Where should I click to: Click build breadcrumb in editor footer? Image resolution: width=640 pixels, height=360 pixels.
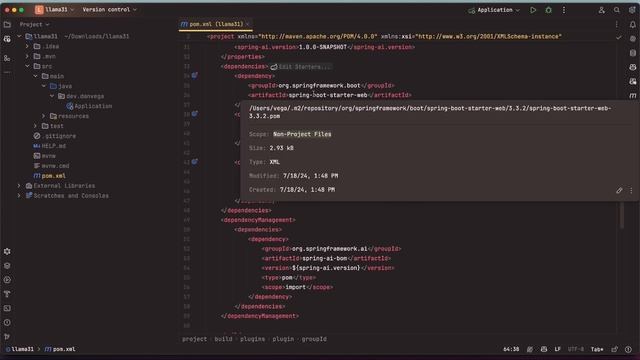pos(223,339)
